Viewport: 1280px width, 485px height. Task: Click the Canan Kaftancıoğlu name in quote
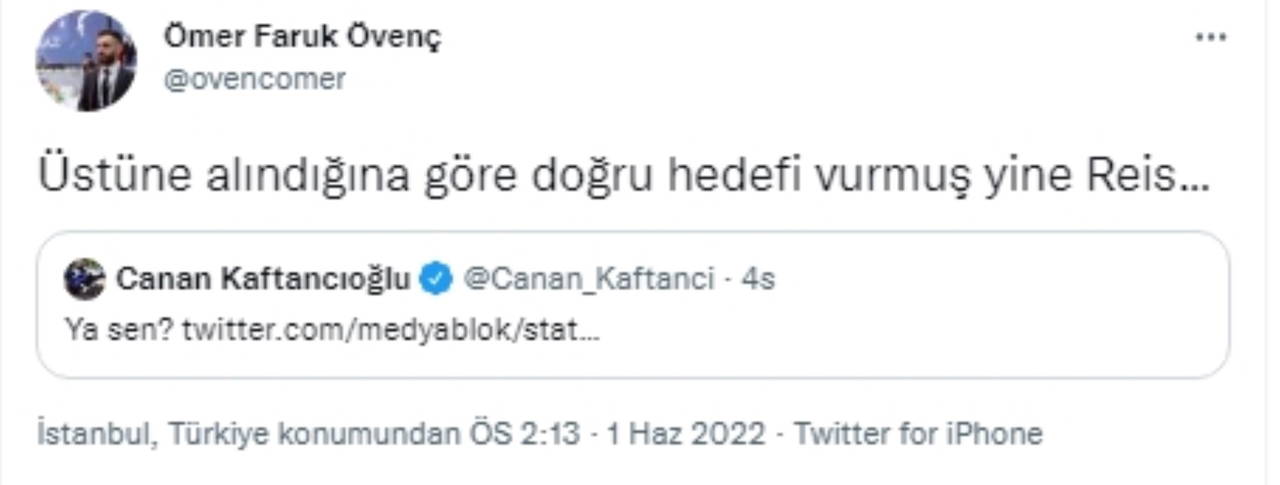(263, 279)
